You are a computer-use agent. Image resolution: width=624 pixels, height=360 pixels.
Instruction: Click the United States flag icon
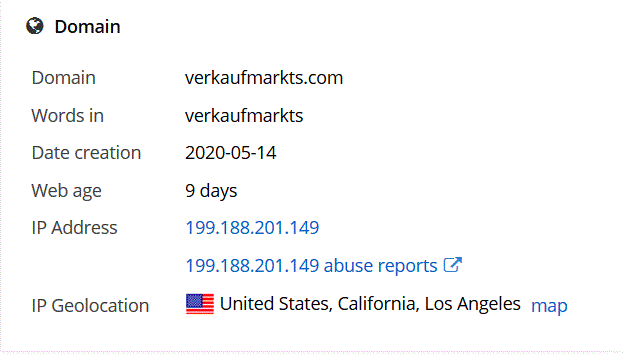(x=200, y=304)
